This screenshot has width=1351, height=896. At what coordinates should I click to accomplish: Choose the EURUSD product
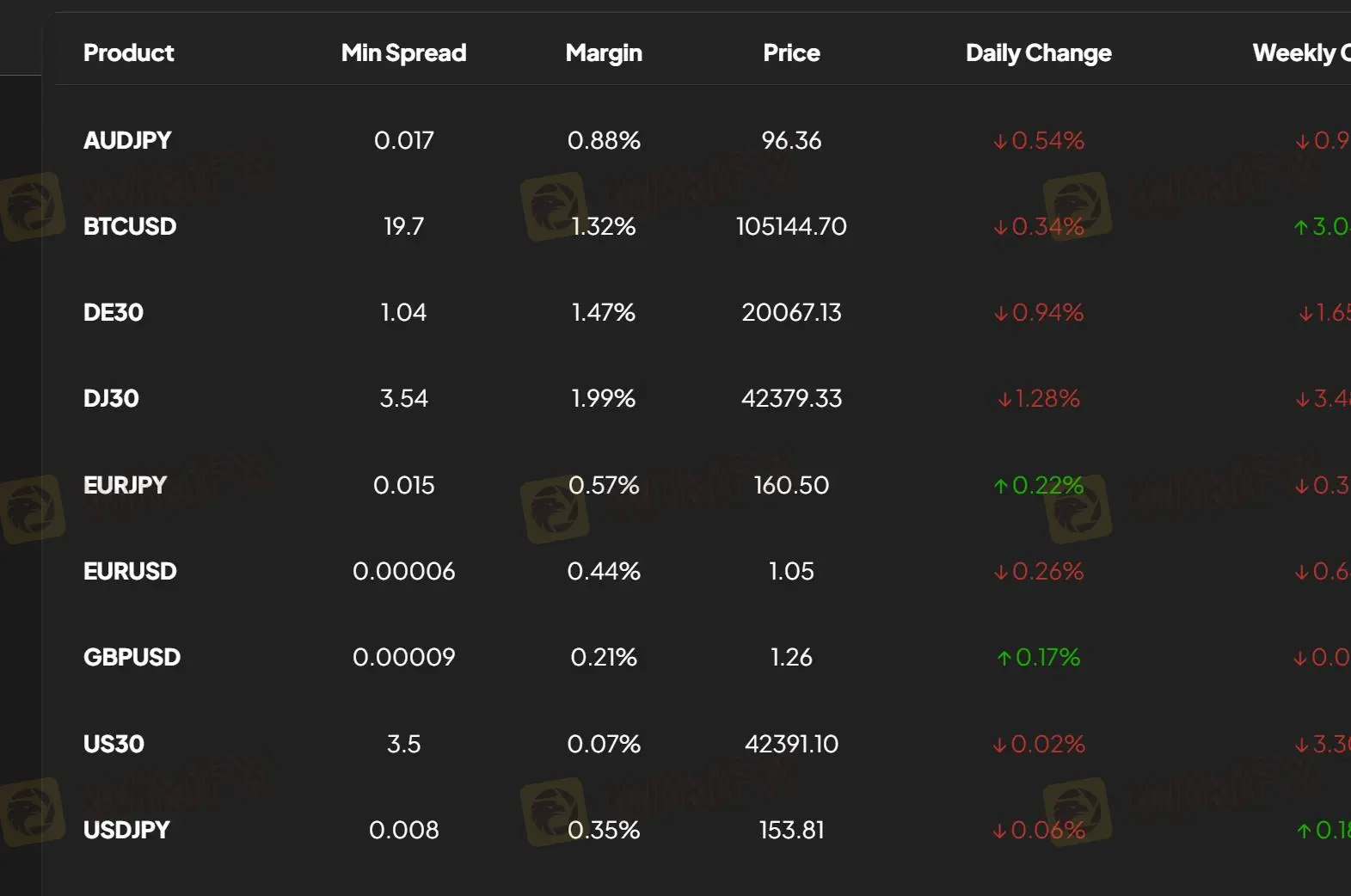pos(130,571)
